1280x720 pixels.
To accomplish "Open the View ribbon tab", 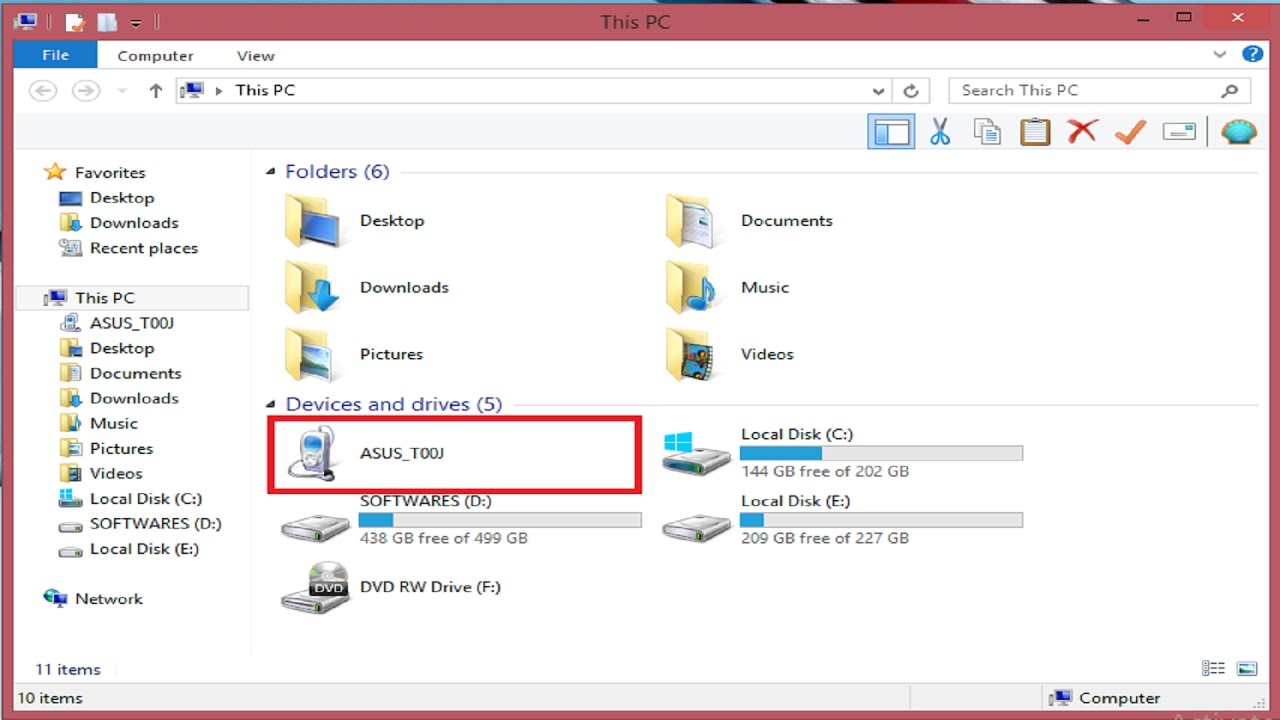I will click(x=256, y=56).
